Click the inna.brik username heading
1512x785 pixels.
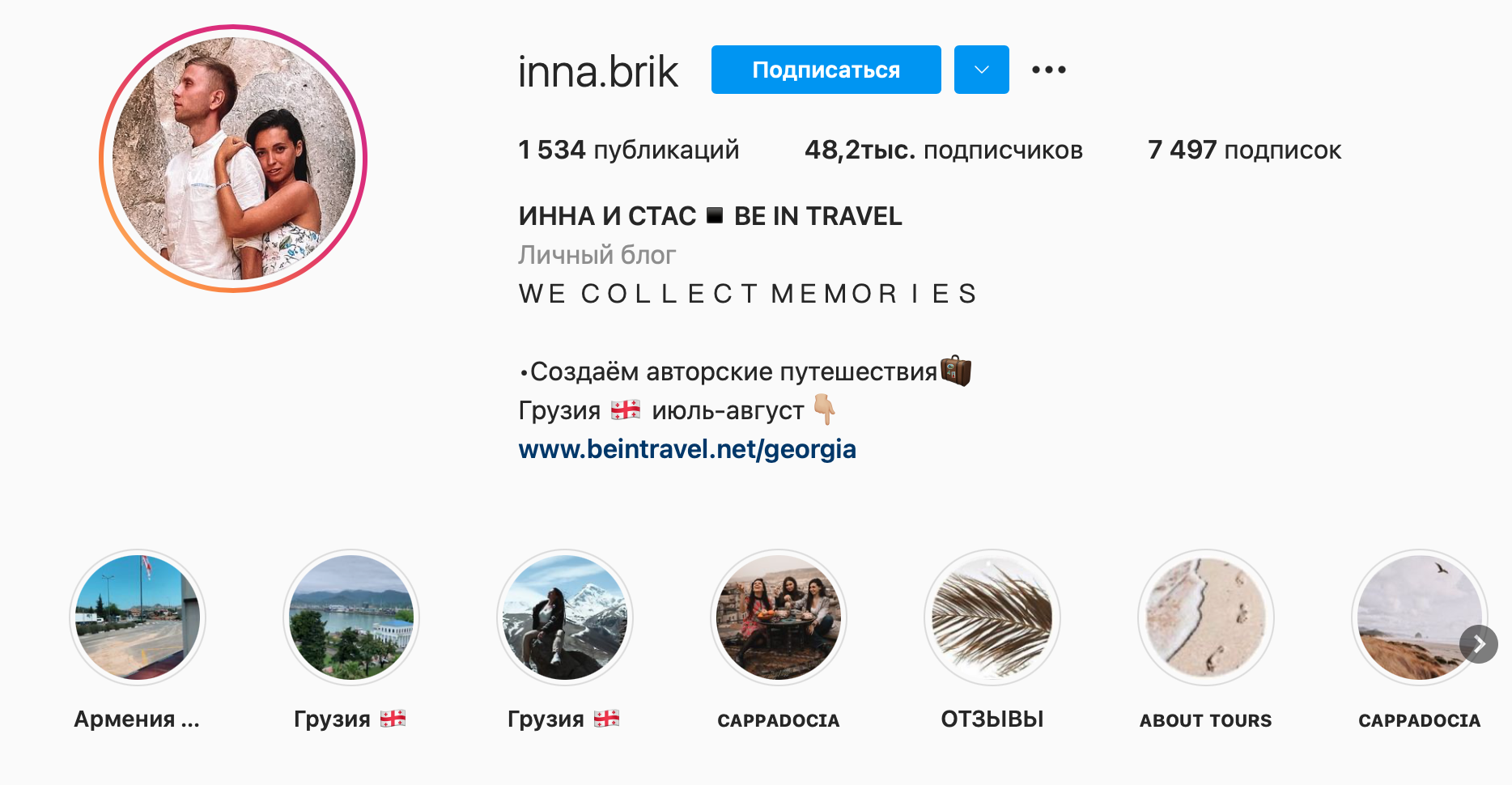(x=598, y=71)
